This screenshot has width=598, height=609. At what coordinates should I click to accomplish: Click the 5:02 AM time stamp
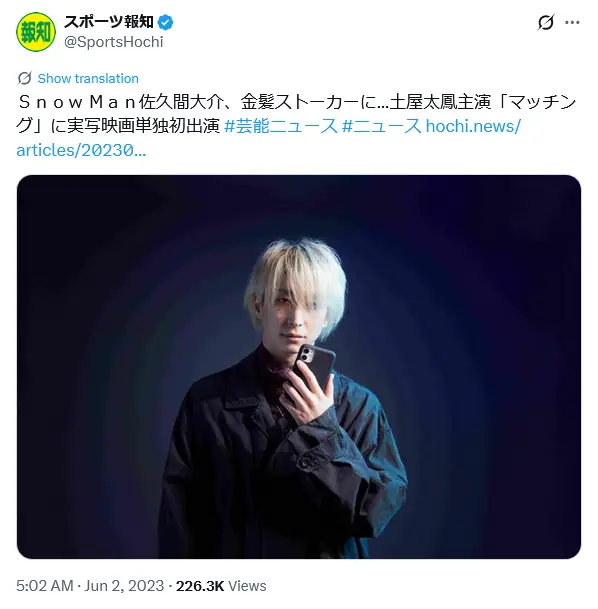(x=45, y=586)
